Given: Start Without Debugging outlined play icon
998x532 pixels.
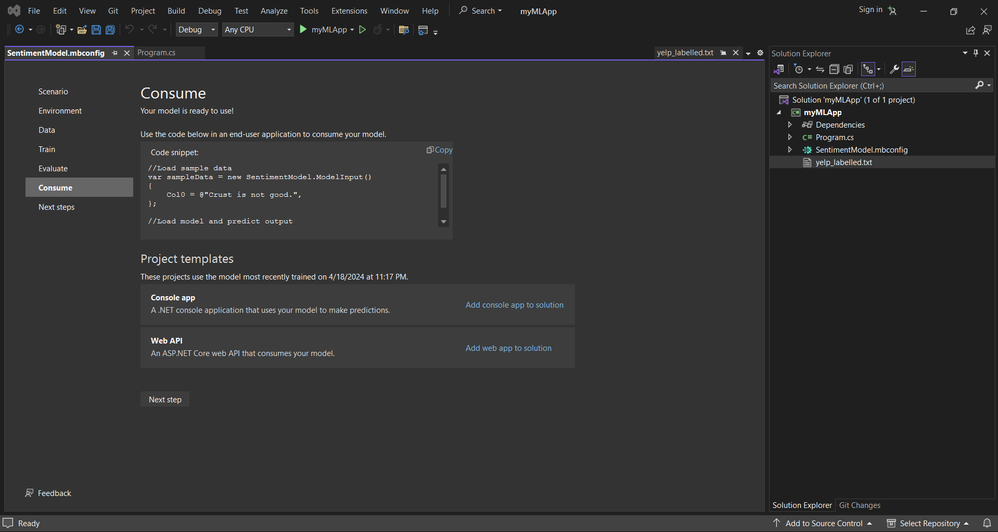Looking at the screenshot, I should pyautogui.click(x=362, y=29).
